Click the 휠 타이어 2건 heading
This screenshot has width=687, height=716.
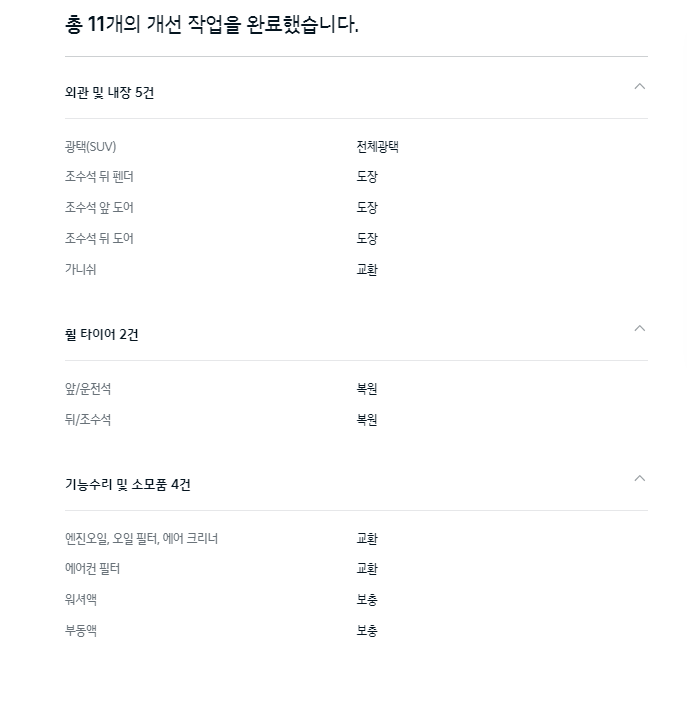pyautogui.click(x=101, y=334)
